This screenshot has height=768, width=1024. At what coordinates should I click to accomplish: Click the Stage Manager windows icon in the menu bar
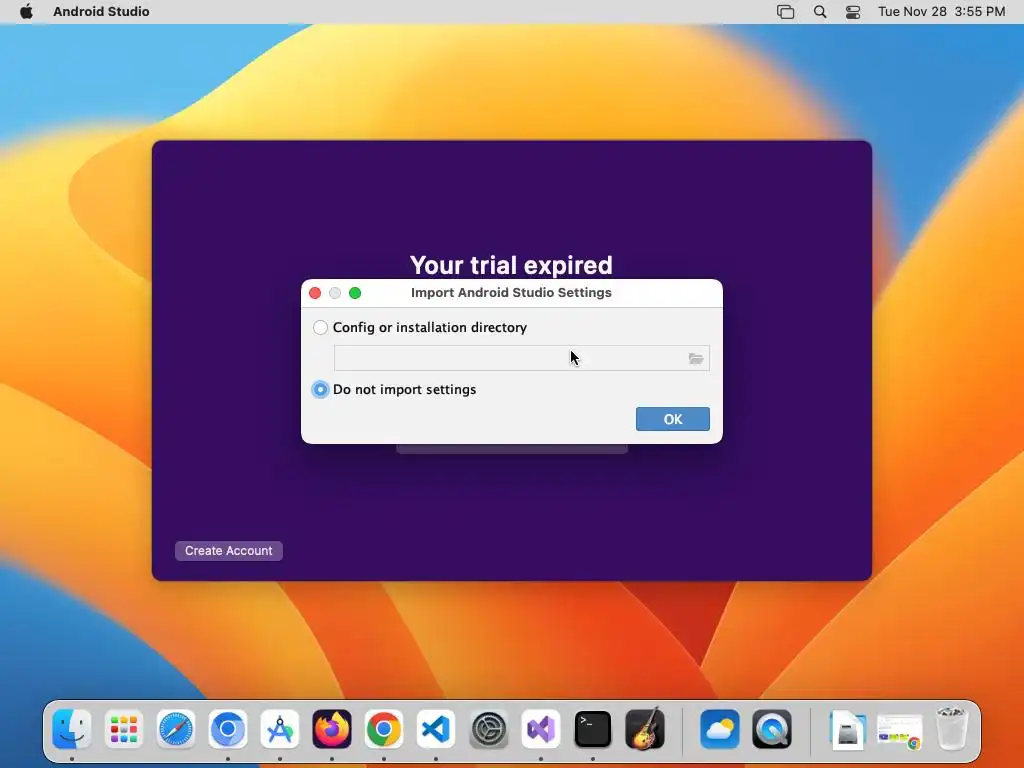[786, 12]
